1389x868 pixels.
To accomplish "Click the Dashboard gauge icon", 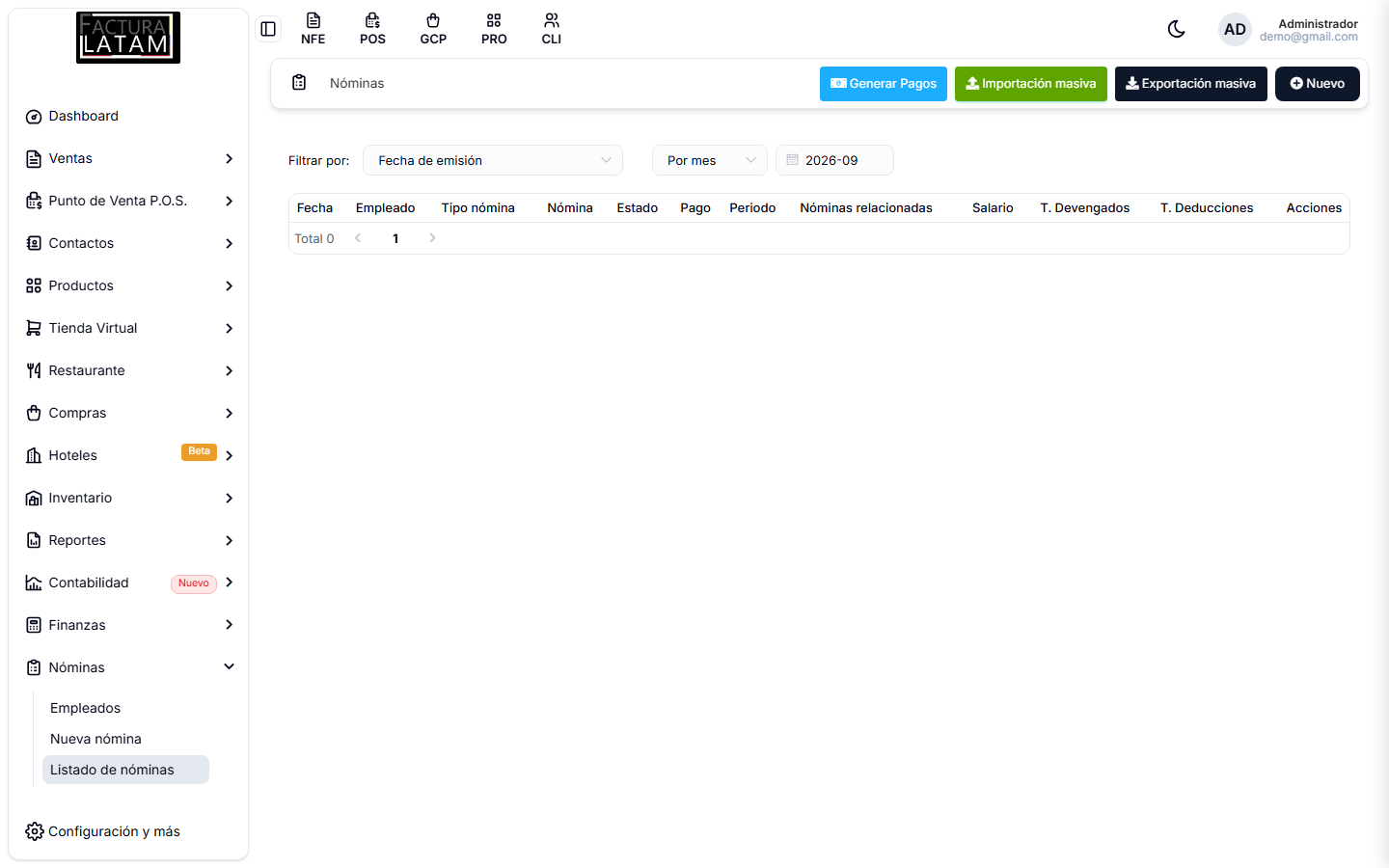I will [x=34, y=117].
